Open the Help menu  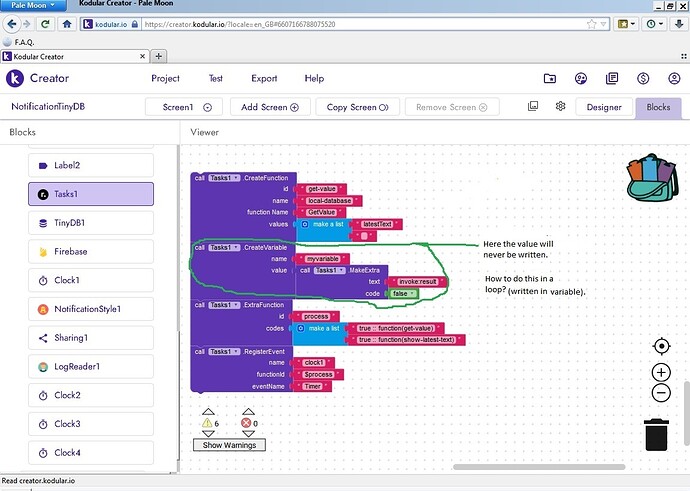314,78
